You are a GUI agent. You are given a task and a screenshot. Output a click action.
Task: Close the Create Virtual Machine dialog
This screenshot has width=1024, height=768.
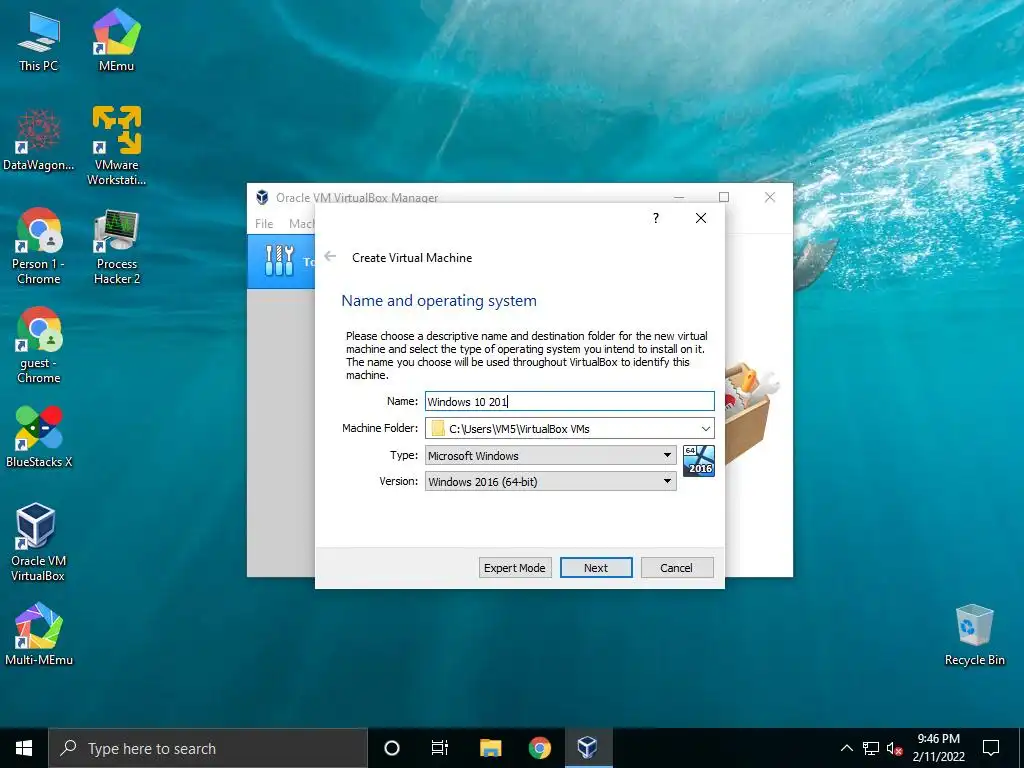[x=701, y=218]
